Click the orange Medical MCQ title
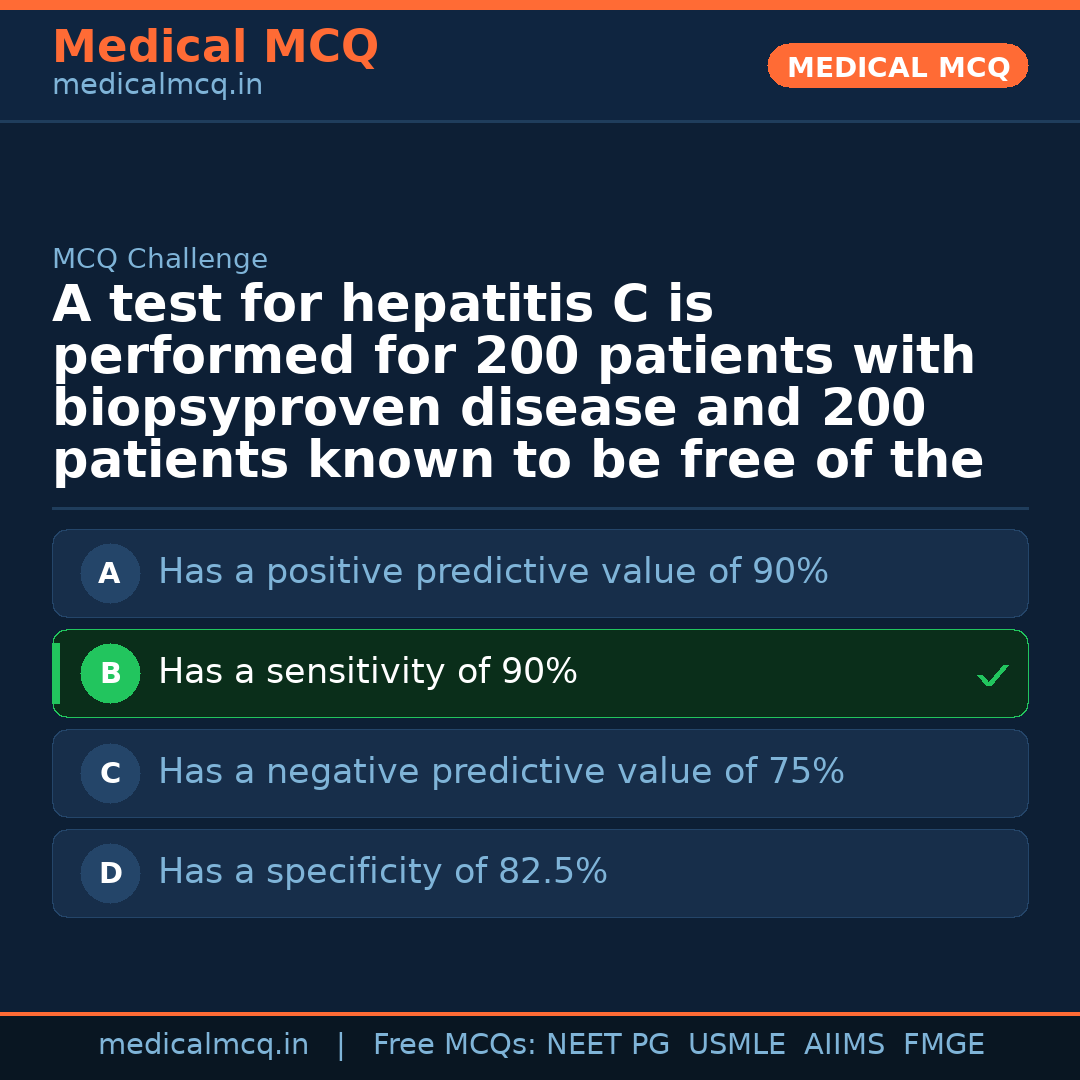Image resolution: width=1080 pixels, height=1080 pixels. click(215, 47)
